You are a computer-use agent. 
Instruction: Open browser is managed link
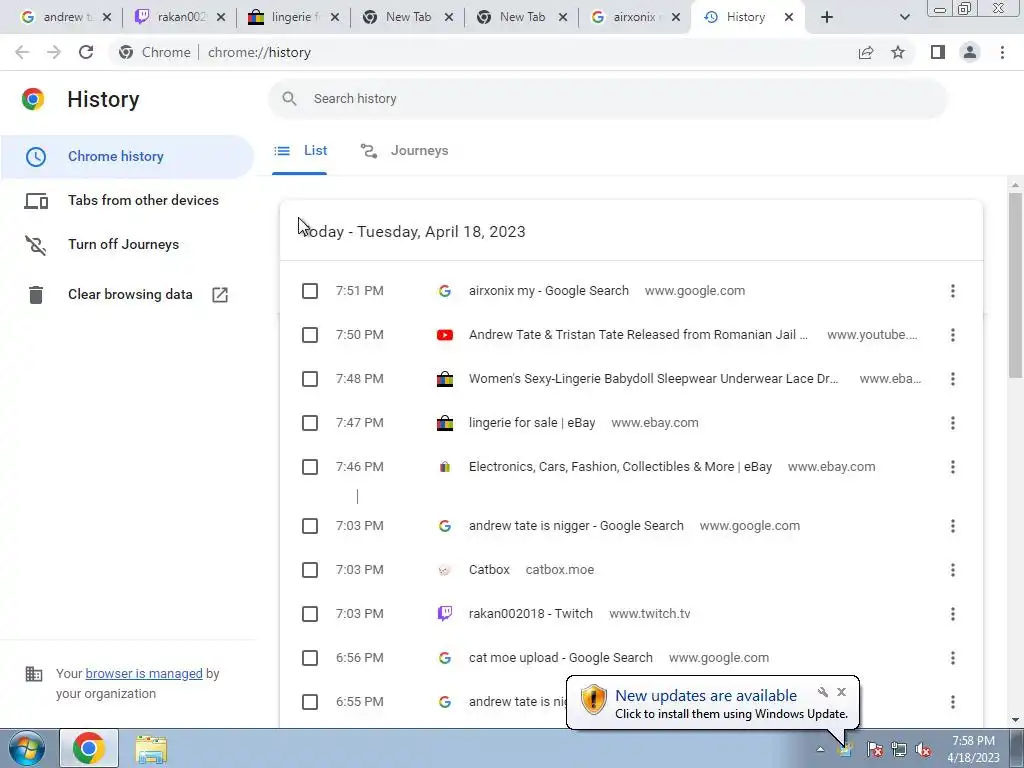click(144, 674)
